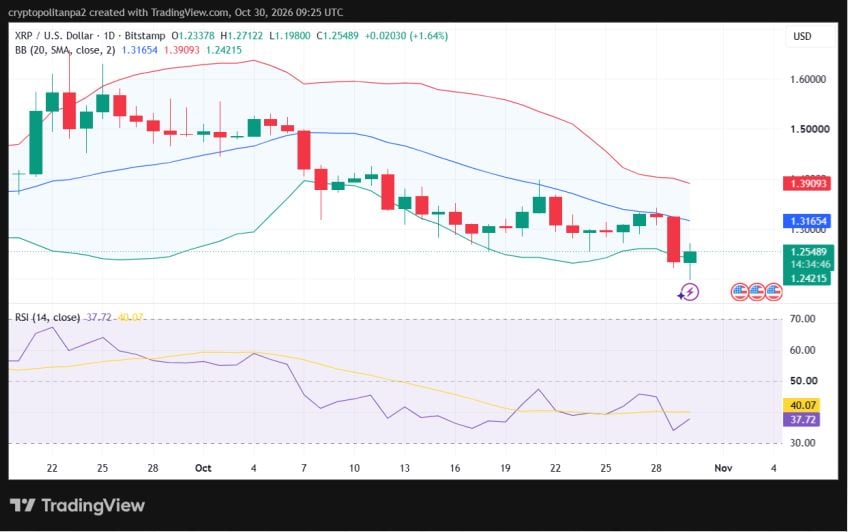Select the BB (20, SMA, close, 2) indicator label
Viewport: 848px width, 532px height.
[65, 50]
